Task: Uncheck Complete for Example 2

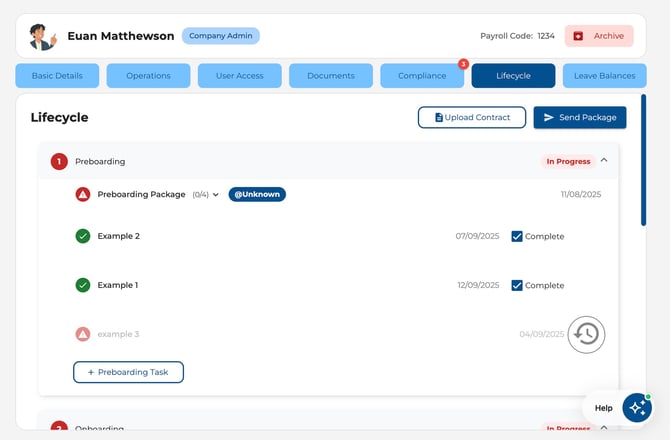Action: [517, 236]
